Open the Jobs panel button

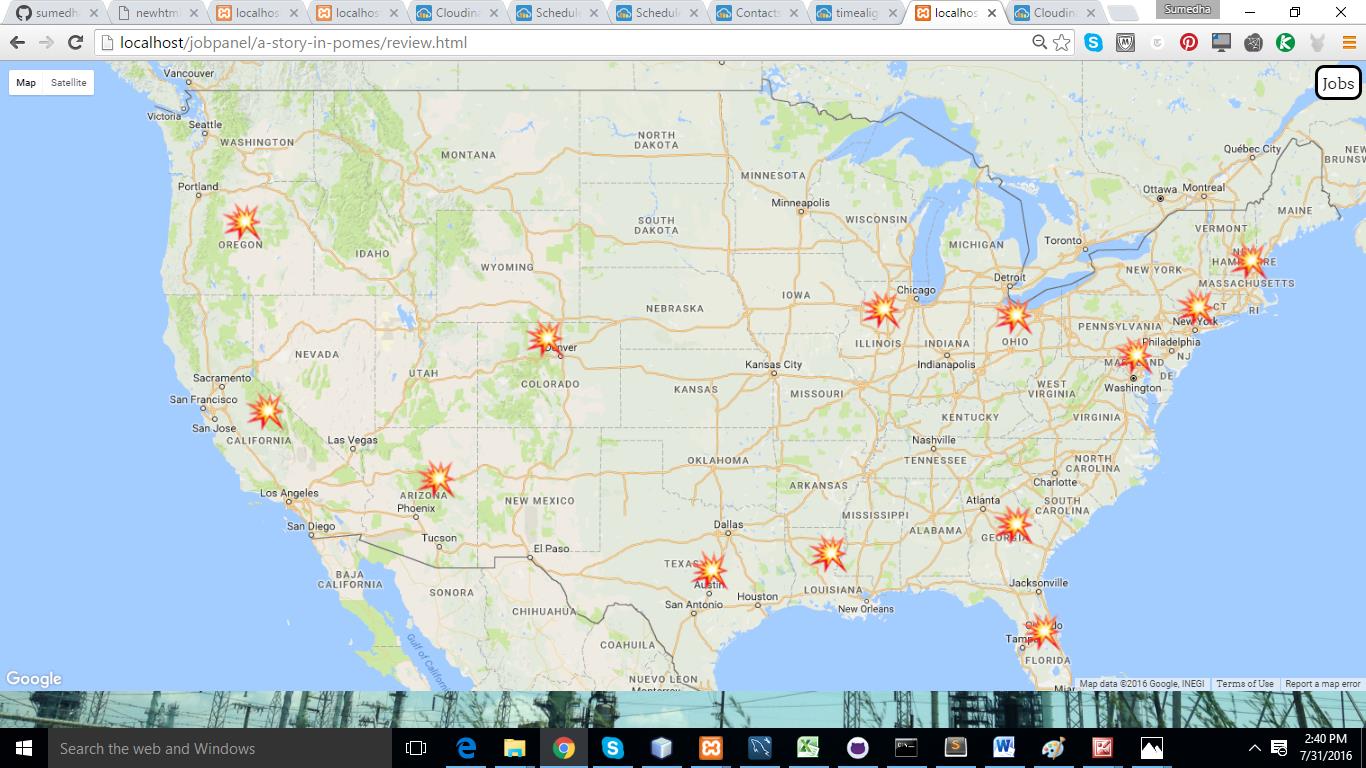pyautogui.click(x=1338, y=83)
